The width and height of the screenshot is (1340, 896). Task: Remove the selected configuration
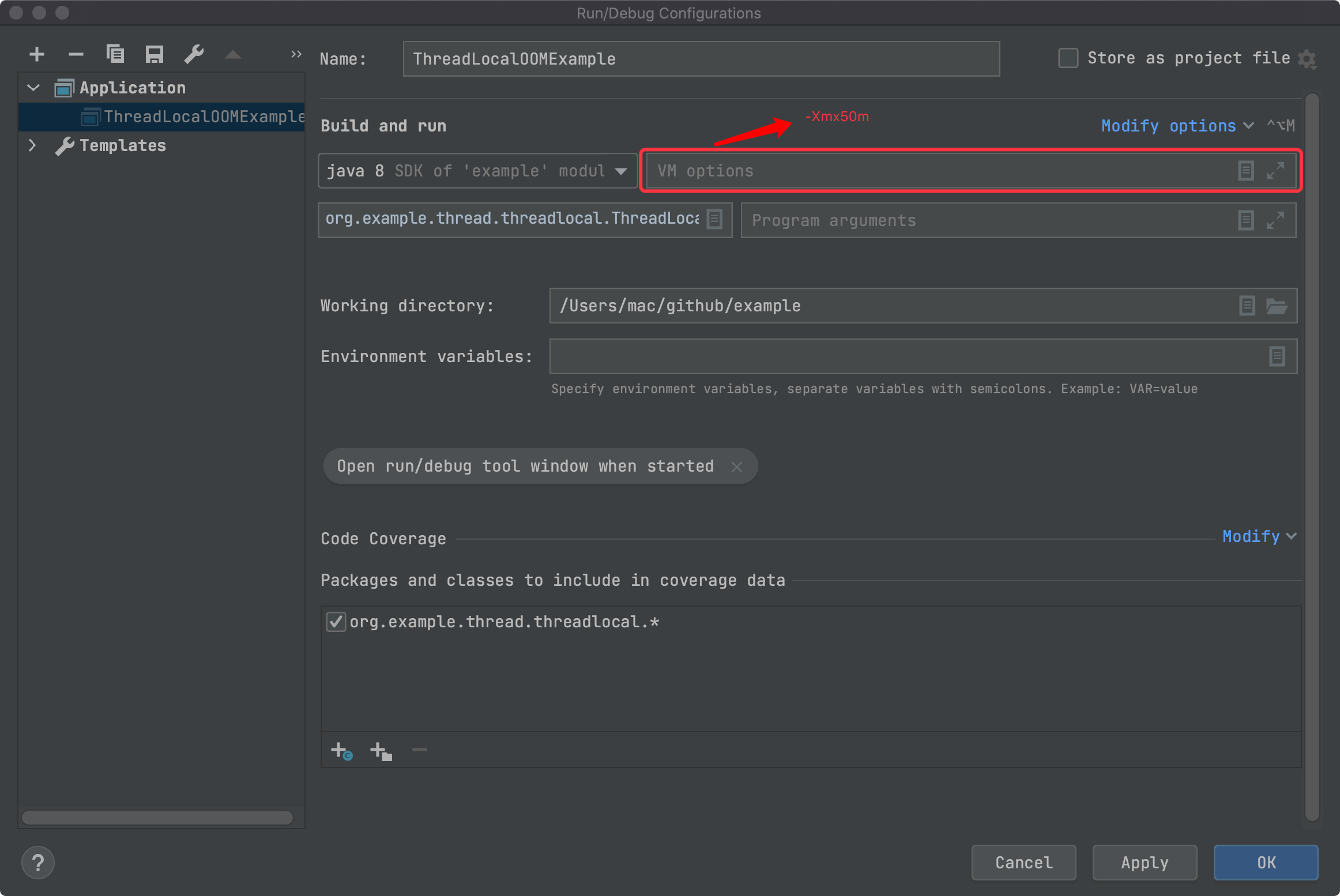[76, 55]
